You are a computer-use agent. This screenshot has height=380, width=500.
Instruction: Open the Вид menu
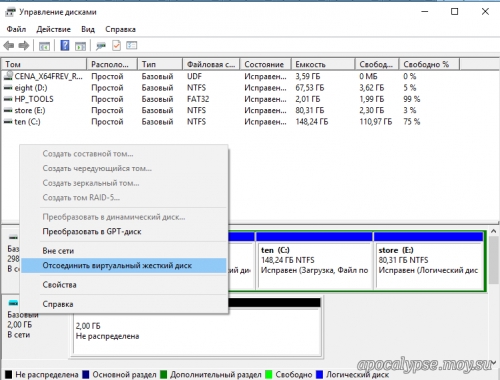tap(88, 29)
